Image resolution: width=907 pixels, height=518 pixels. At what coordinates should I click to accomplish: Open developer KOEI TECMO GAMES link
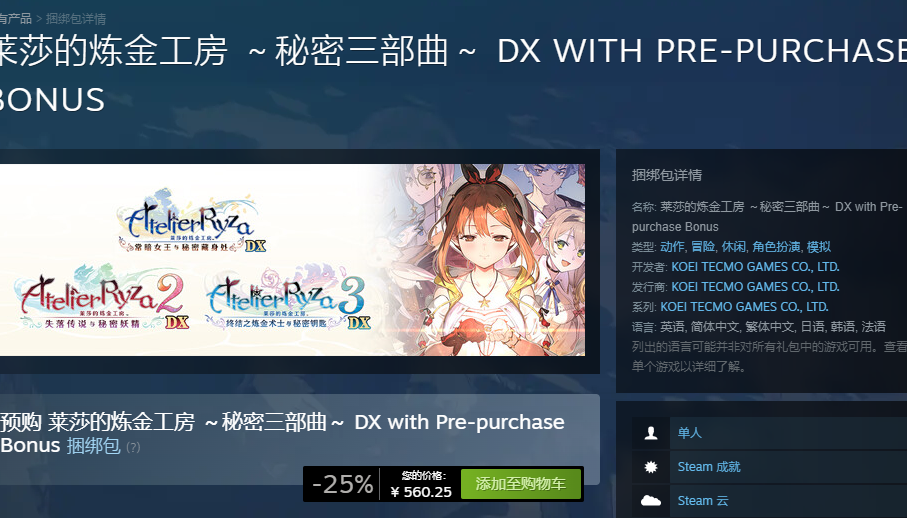pyautogui.click(x=755, y=267)
